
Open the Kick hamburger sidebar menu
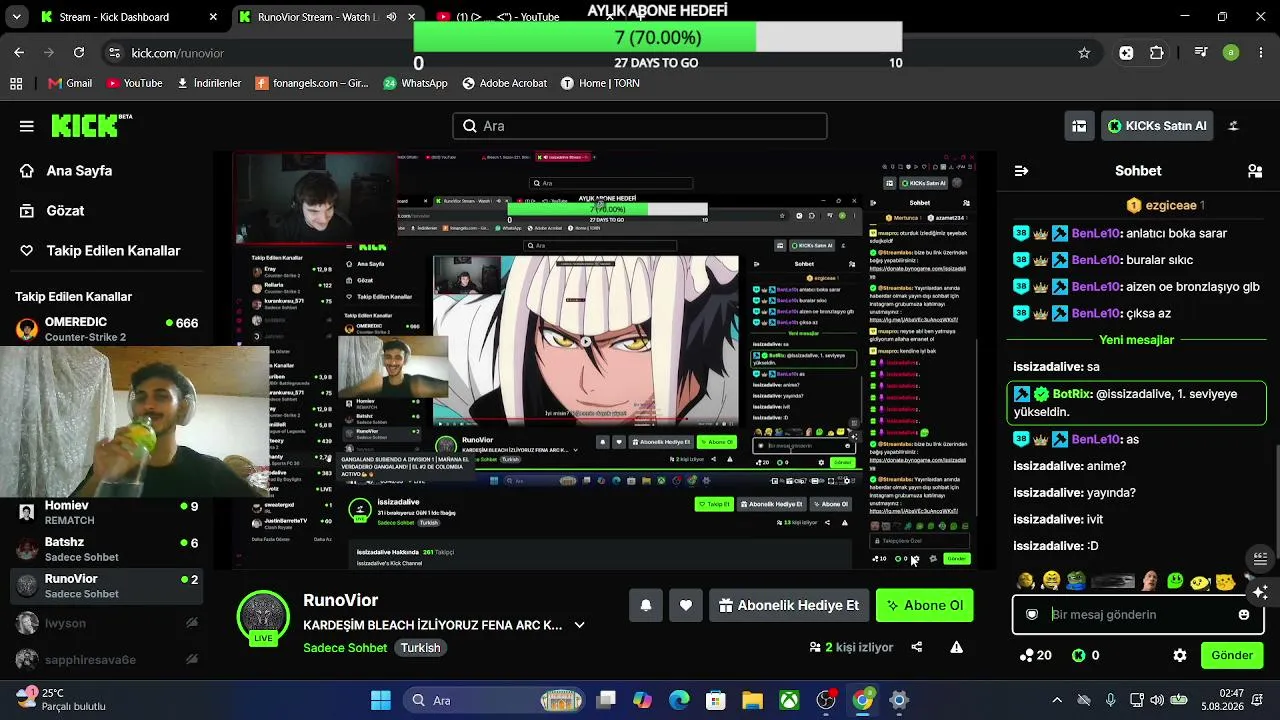(x=27, y=126)
